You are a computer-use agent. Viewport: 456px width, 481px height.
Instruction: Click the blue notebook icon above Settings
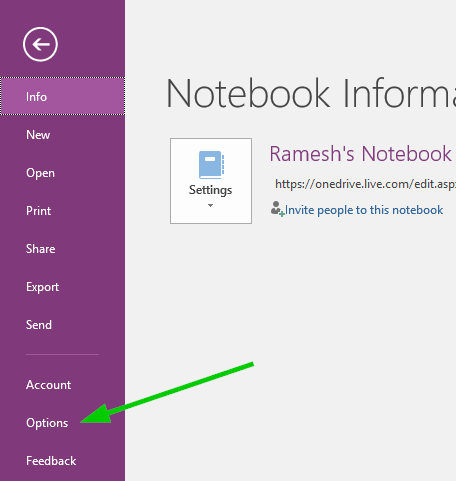click(211, 165)
